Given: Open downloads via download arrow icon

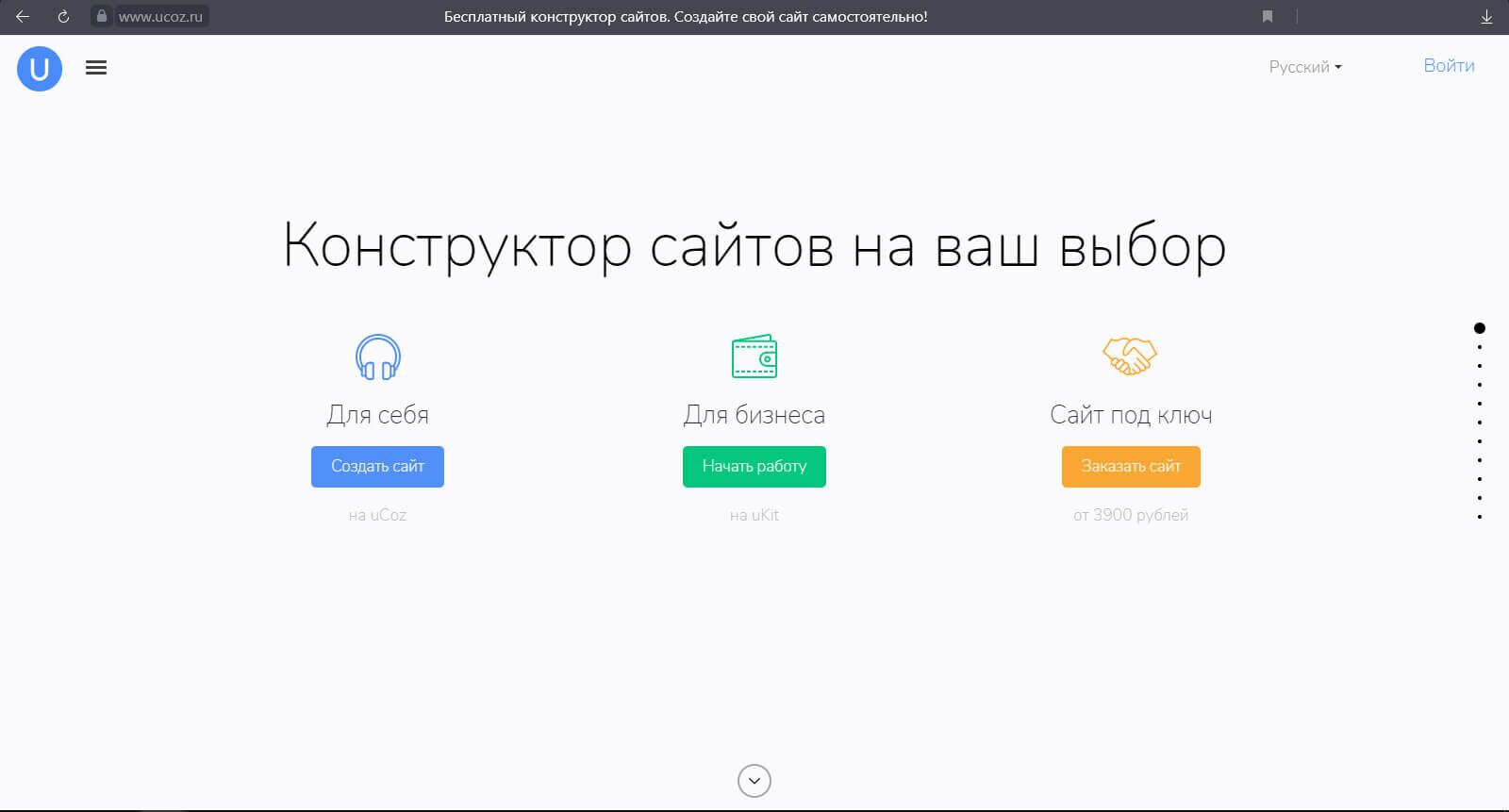Looking at the screenshot, I should click(1486, 16).
